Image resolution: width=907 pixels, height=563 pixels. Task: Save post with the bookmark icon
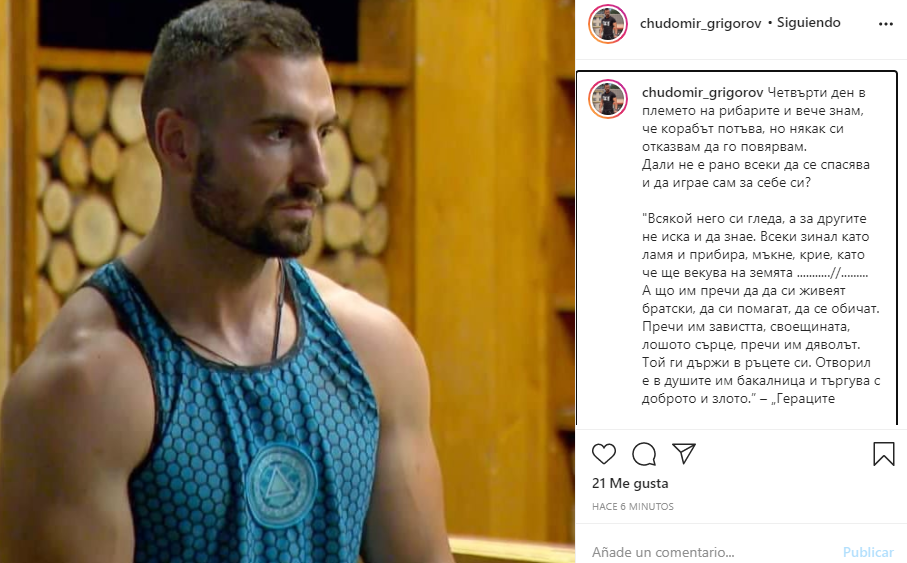(x=883, y=454)
